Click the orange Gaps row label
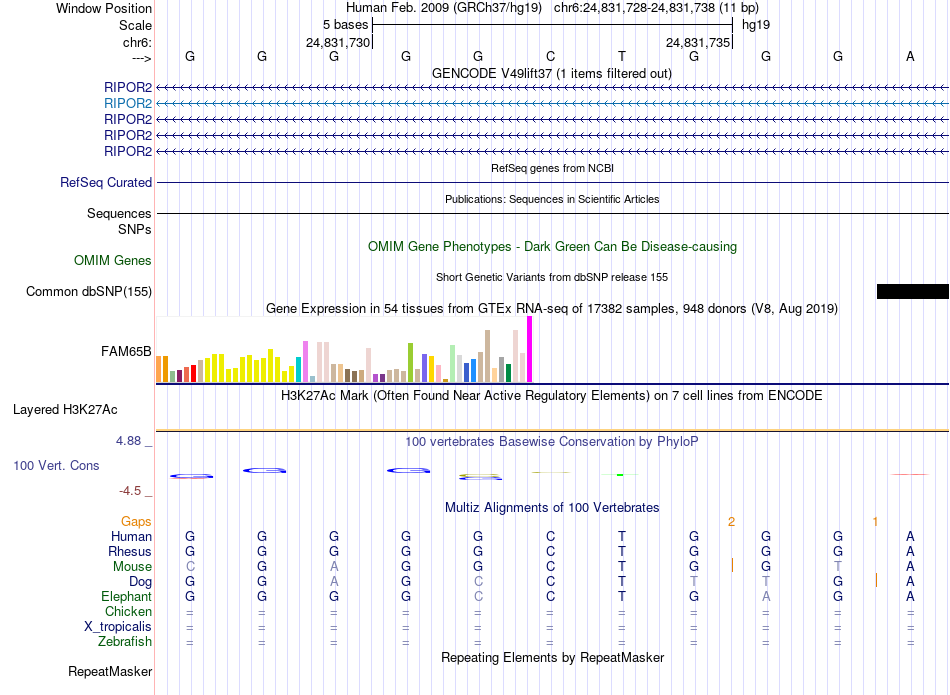 tap(136, 522)
